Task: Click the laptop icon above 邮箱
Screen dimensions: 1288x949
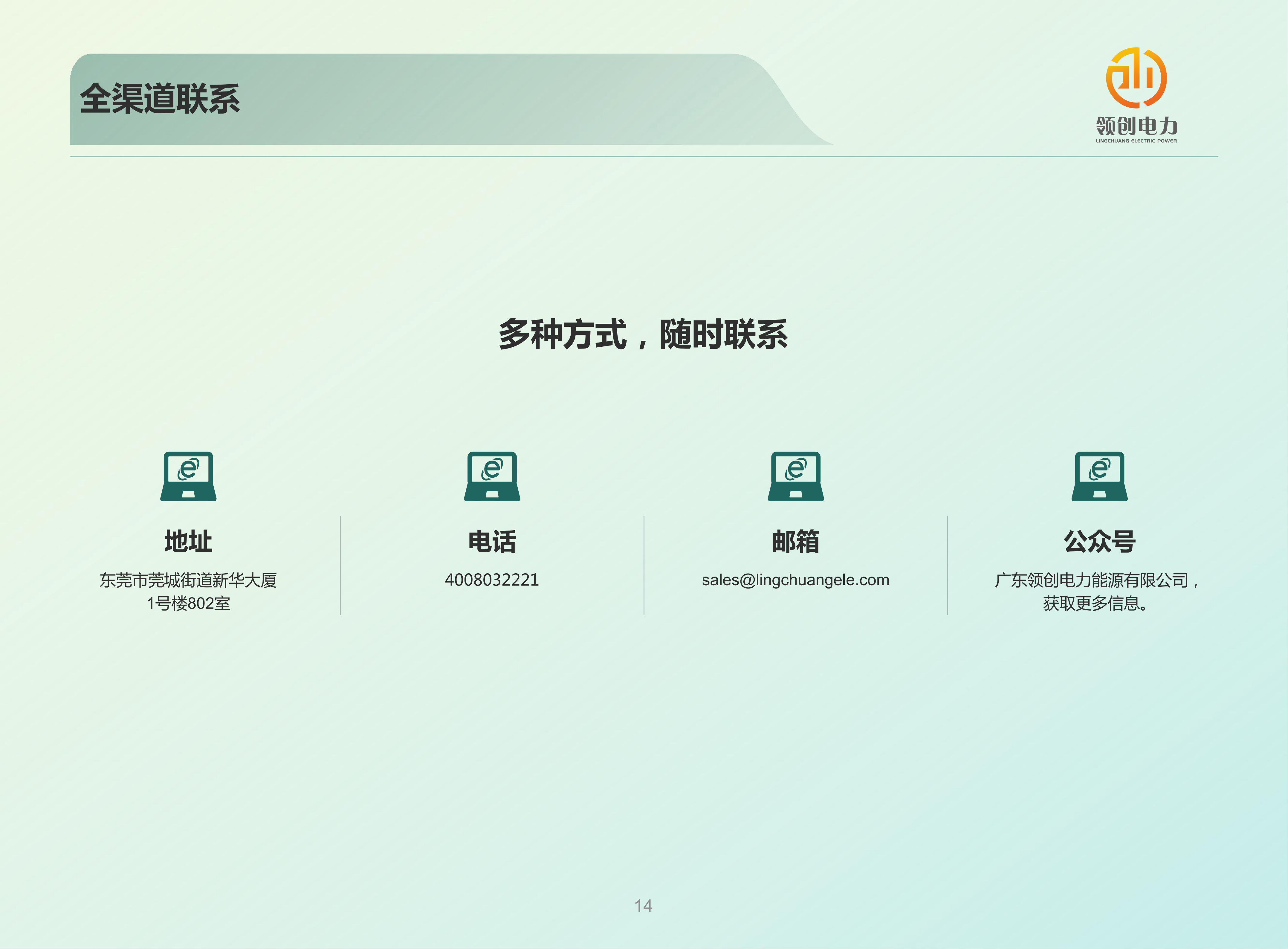Action: (x=796, y=476)
